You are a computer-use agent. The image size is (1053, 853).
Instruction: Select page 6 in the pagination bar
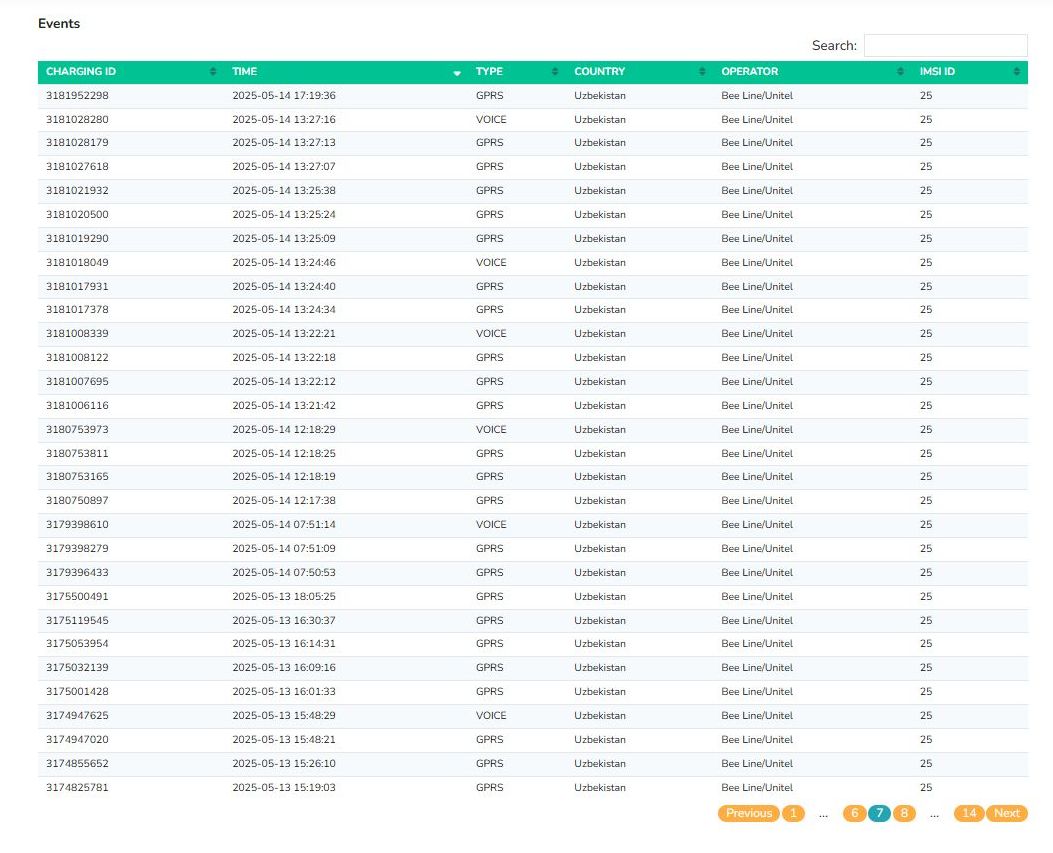coord(854,813)
